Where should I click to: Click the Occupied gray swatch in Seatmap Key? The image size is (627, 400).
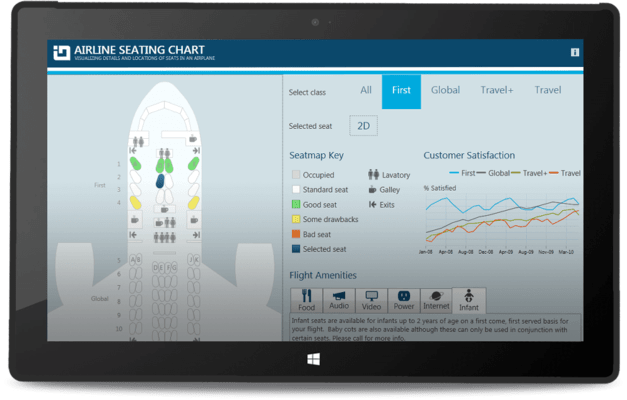click(296, 174)
